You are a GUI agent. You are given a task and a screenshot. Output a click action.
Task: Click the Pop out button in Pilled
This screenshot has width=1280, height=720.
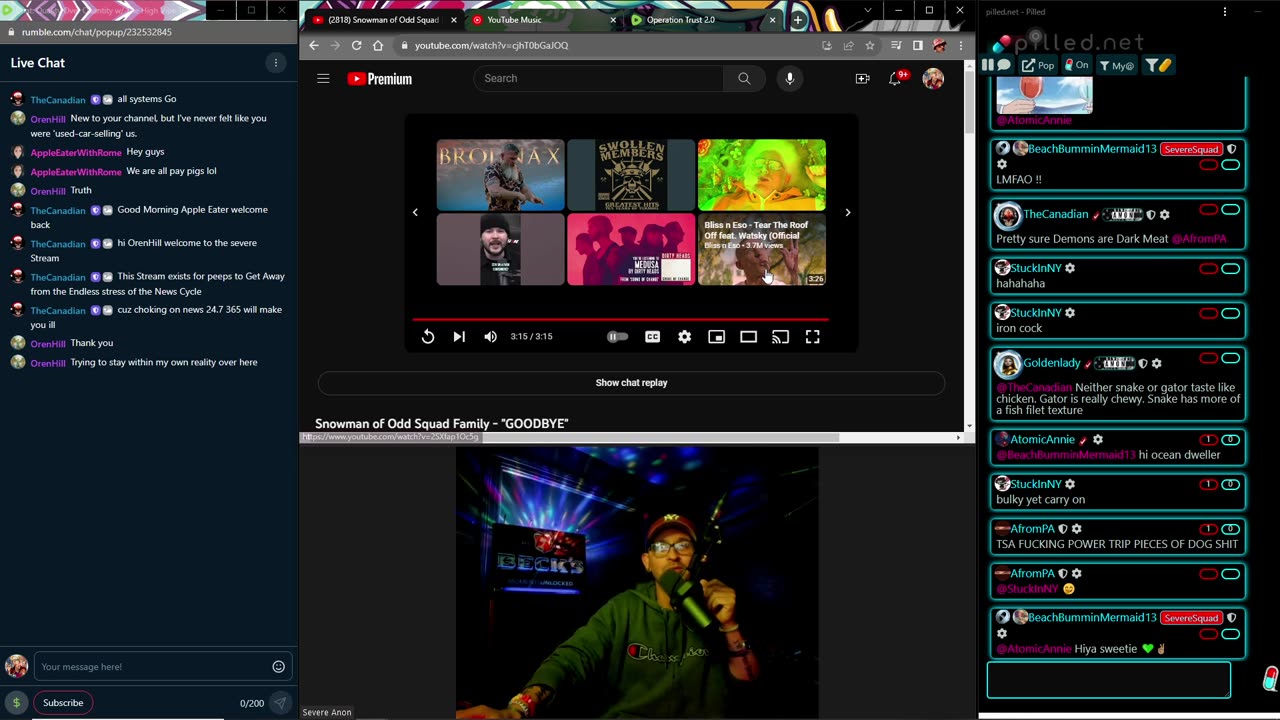click(1038, 66)
